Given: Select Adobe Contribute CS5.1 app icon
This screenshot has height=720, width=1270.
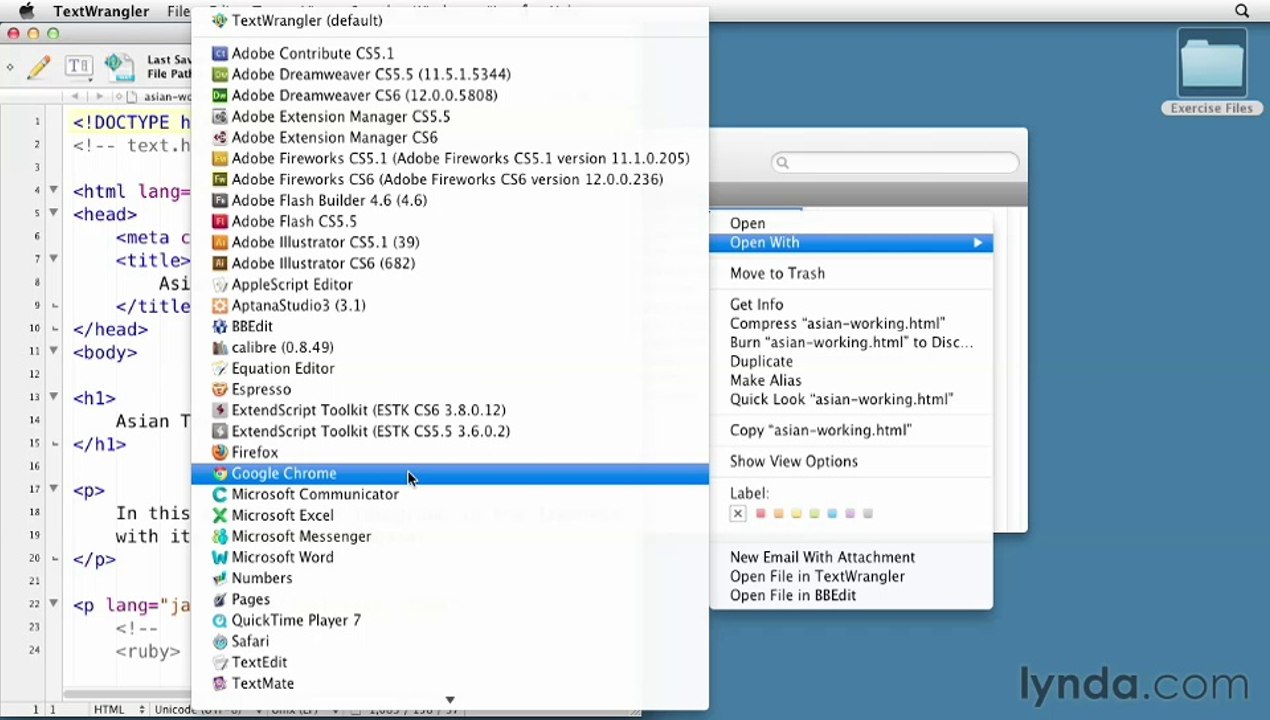Looking at the screenshot, I should (220, 53).
